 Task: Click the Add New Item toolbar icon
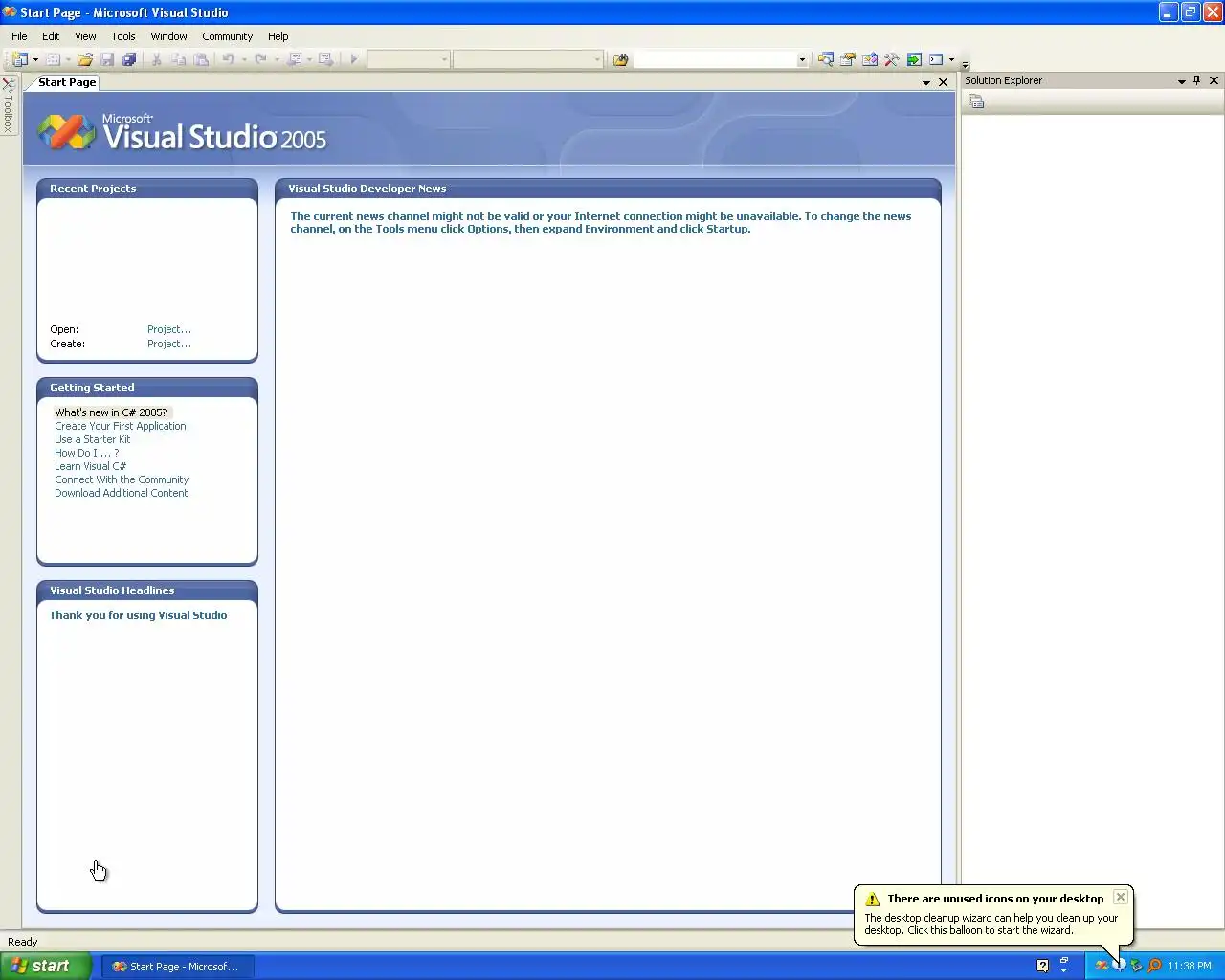click(54, 59)
